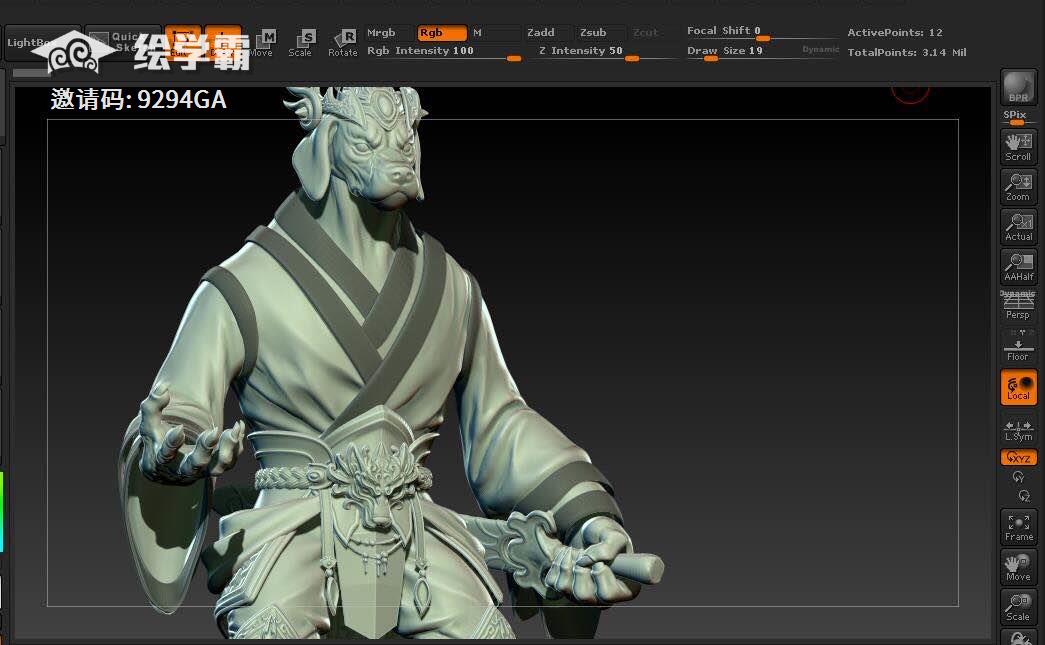Open Quick Sketch mode
Screen dimensions: 1045x645
(123, 43)
